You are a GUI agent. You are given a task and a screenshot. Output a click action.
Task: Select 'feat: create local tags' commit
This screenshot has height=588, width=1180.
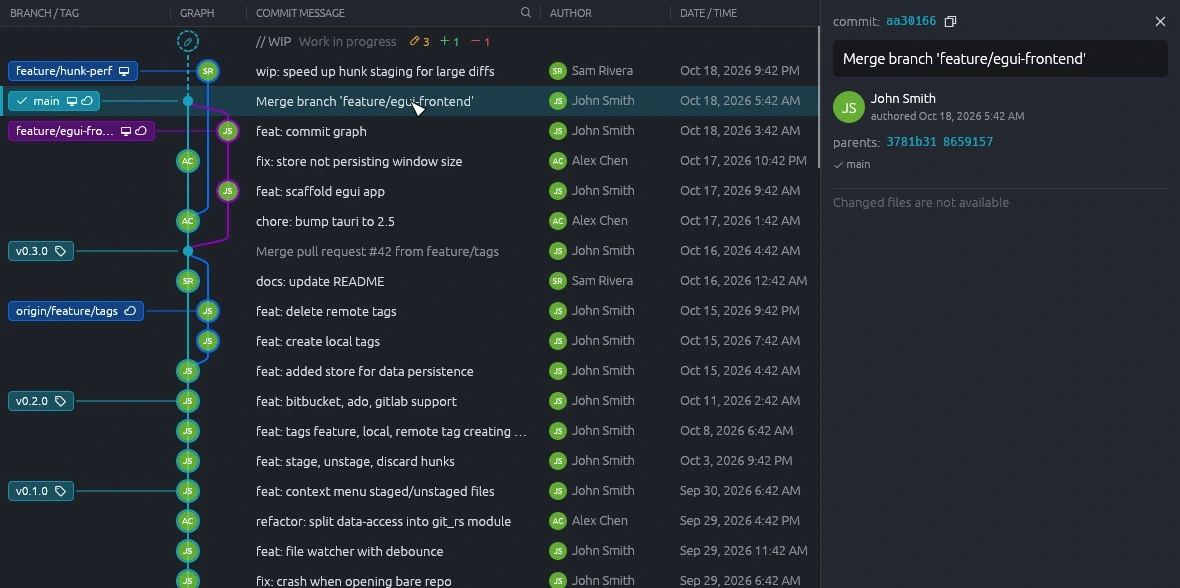[x=409, y=341]
